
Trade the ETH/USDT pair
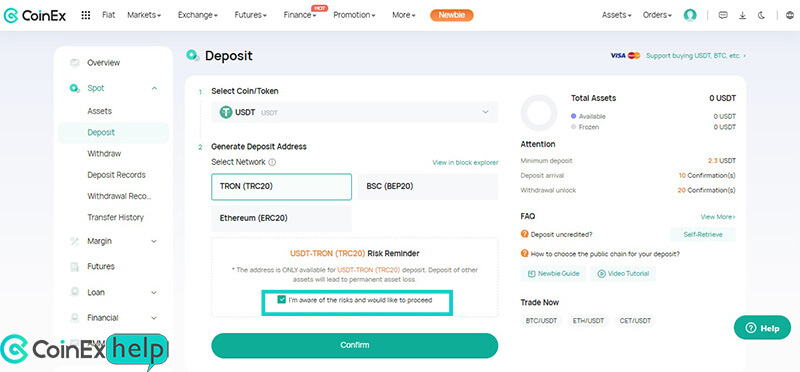pos(588,321)
